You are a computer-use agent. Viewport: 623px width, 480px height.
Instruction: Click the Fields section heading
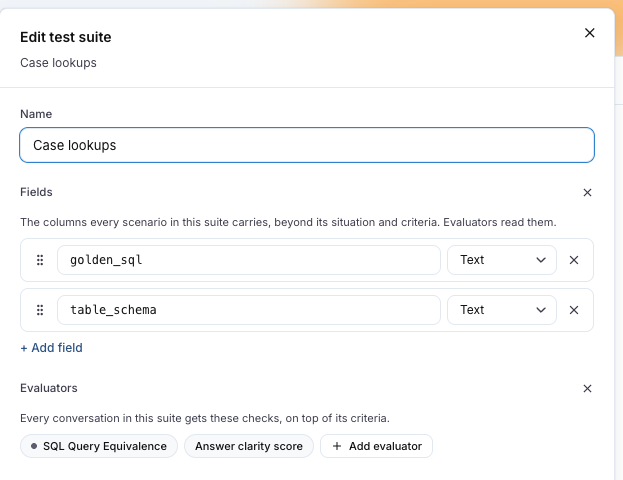[36, 192]
